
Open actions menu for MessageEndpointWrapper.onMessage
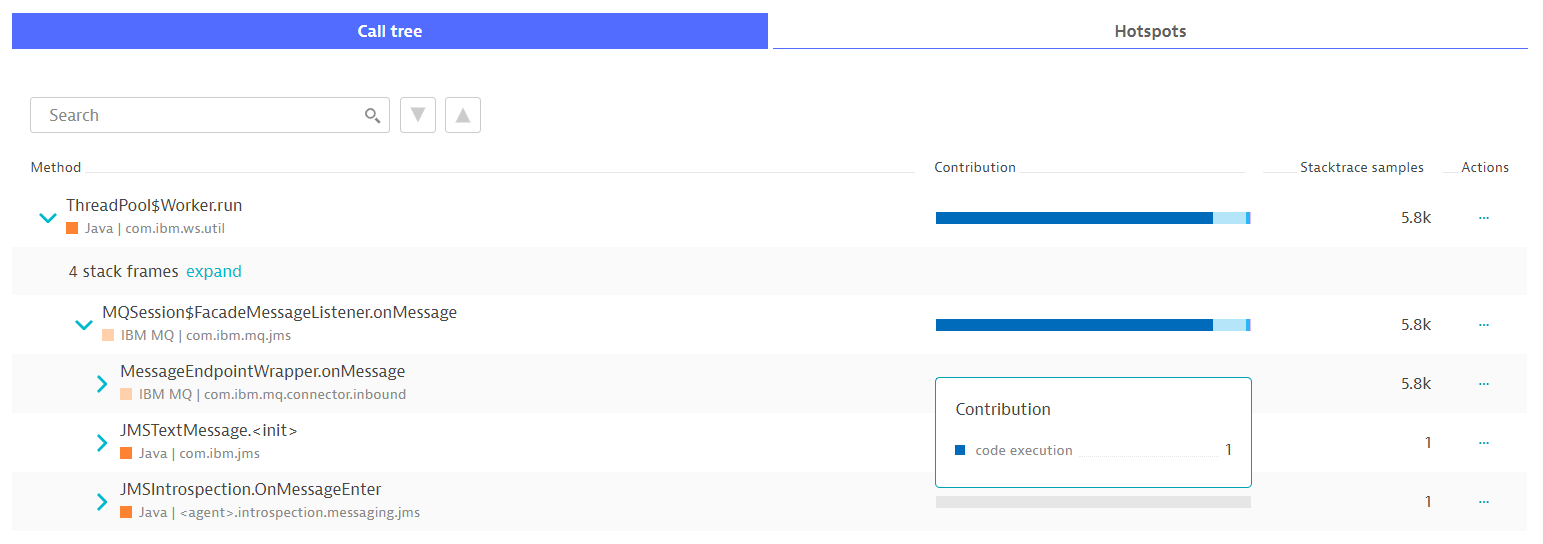1483,384
